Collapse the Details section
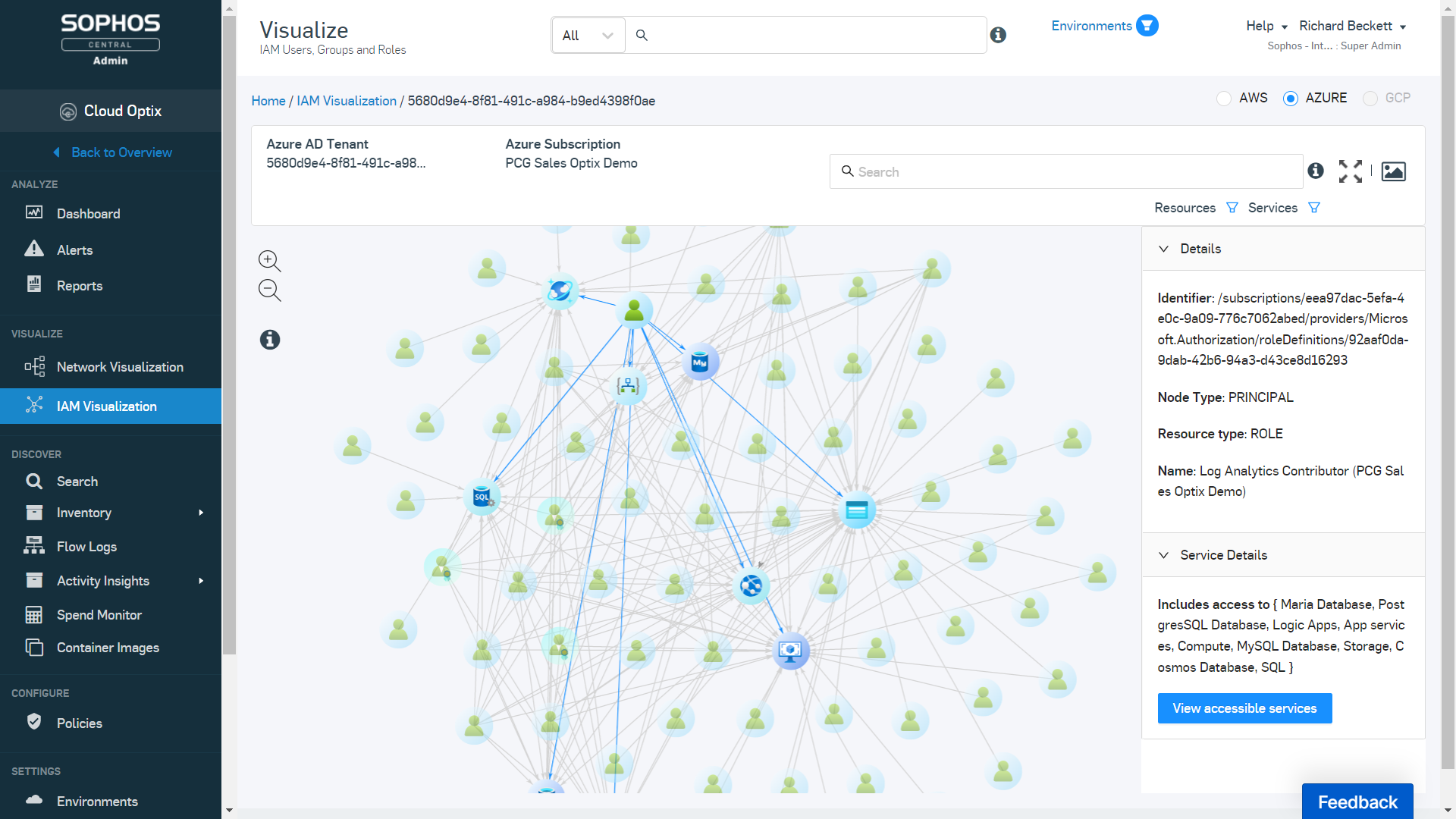Image resolution: width=1456 pixels, height=819 pixels. (1164, 249)
